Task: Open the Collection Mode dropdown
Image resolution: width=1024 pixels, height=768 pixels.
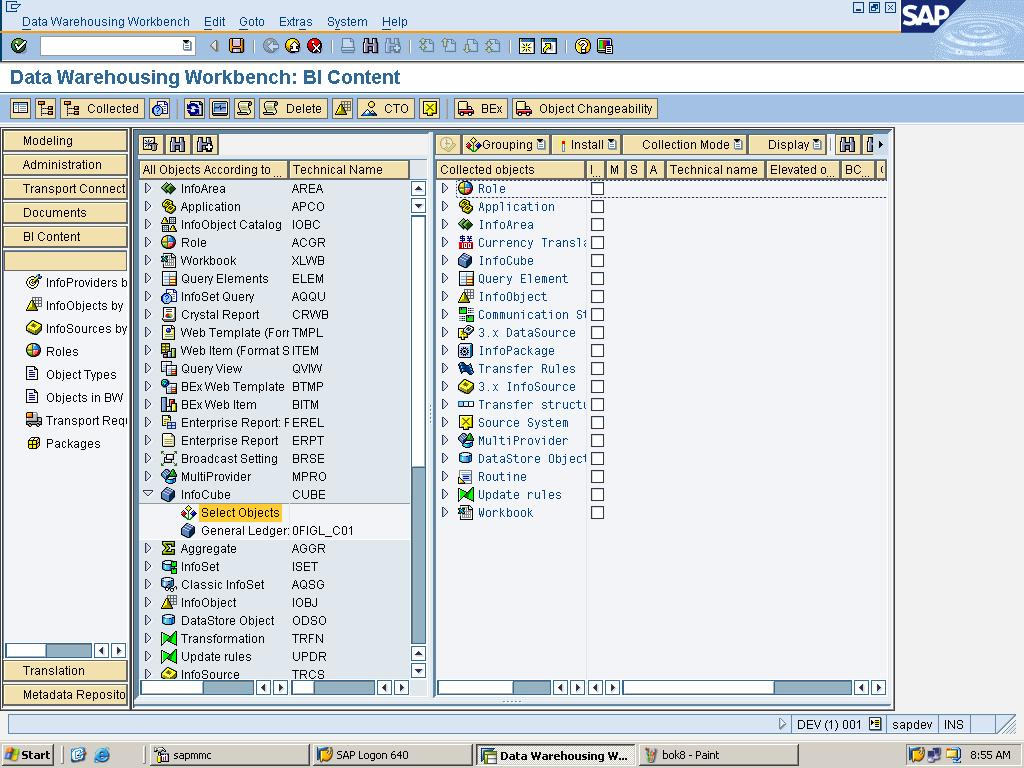Action: [x=685, y=144]
